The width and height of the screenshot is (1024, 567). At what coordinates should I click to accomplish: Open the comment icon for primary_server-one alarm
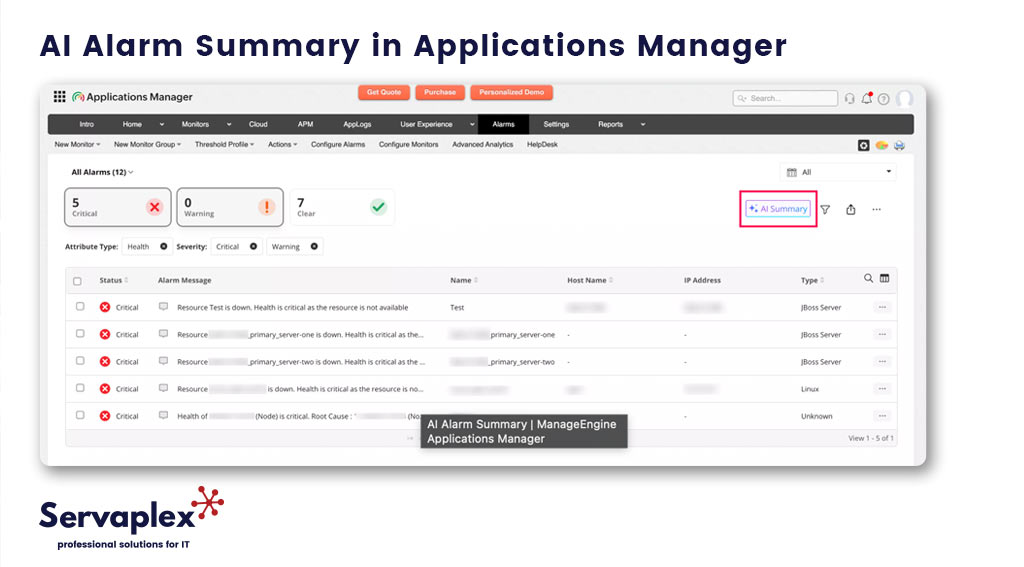point(163,334)
